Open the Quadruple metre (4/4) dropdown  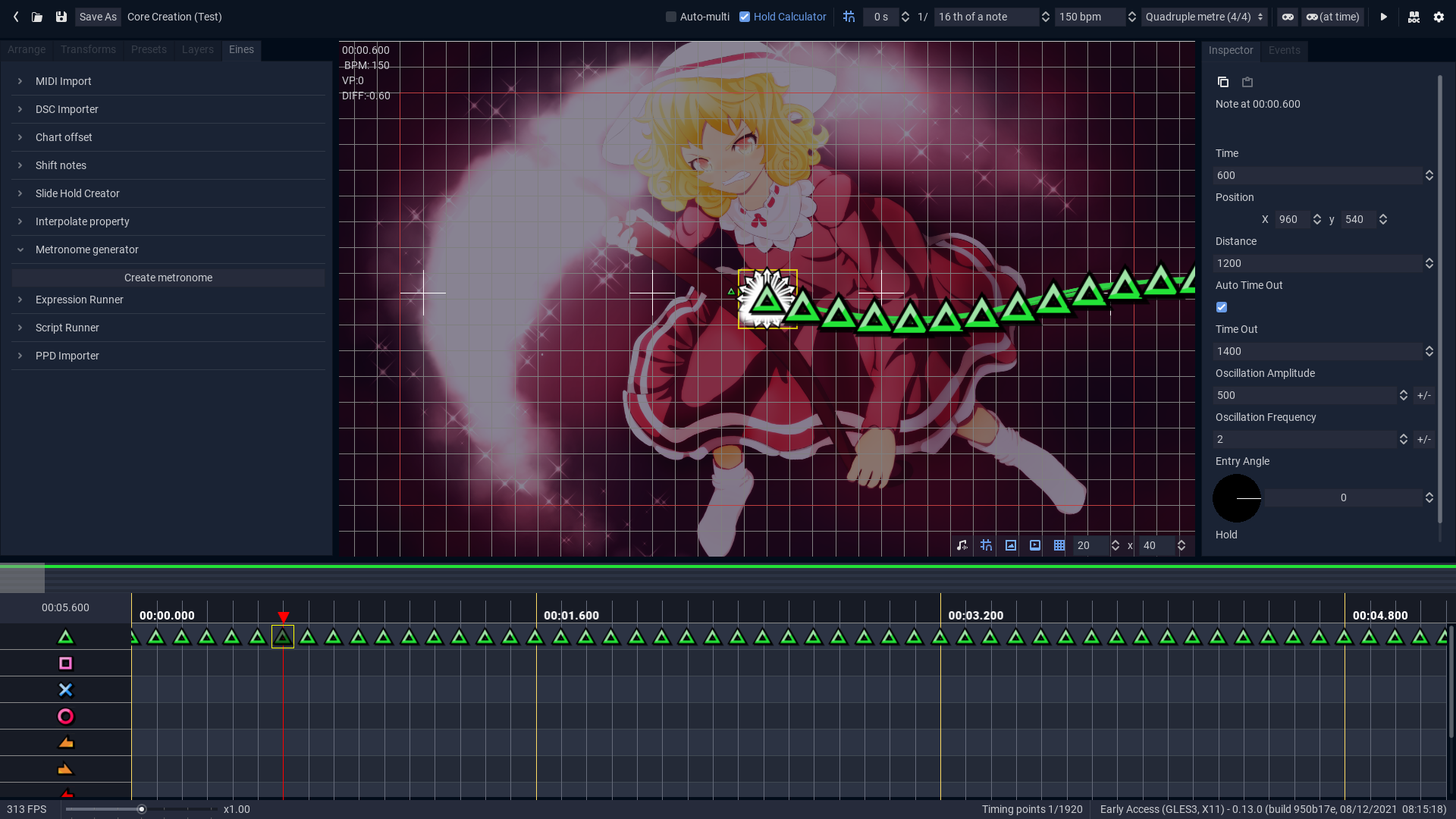[x=1204, y=17]
